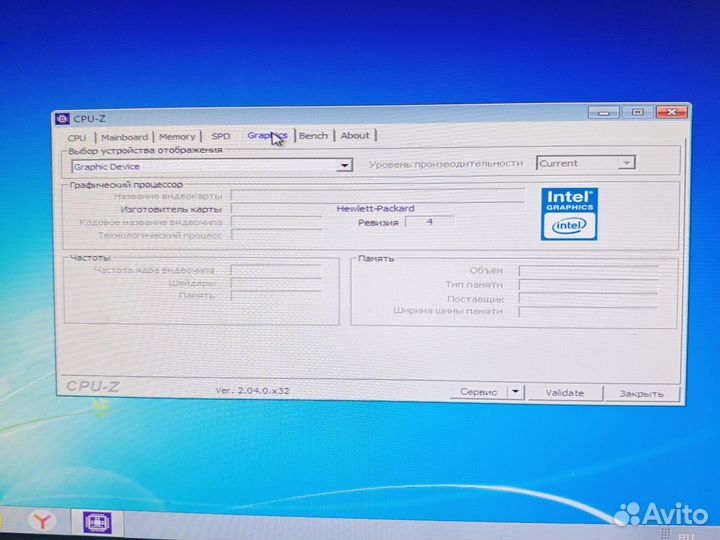Click the Ширина шины памяти field
This screenshot has width=720, height=540.
pyautogui.click(x=588, y=311)
